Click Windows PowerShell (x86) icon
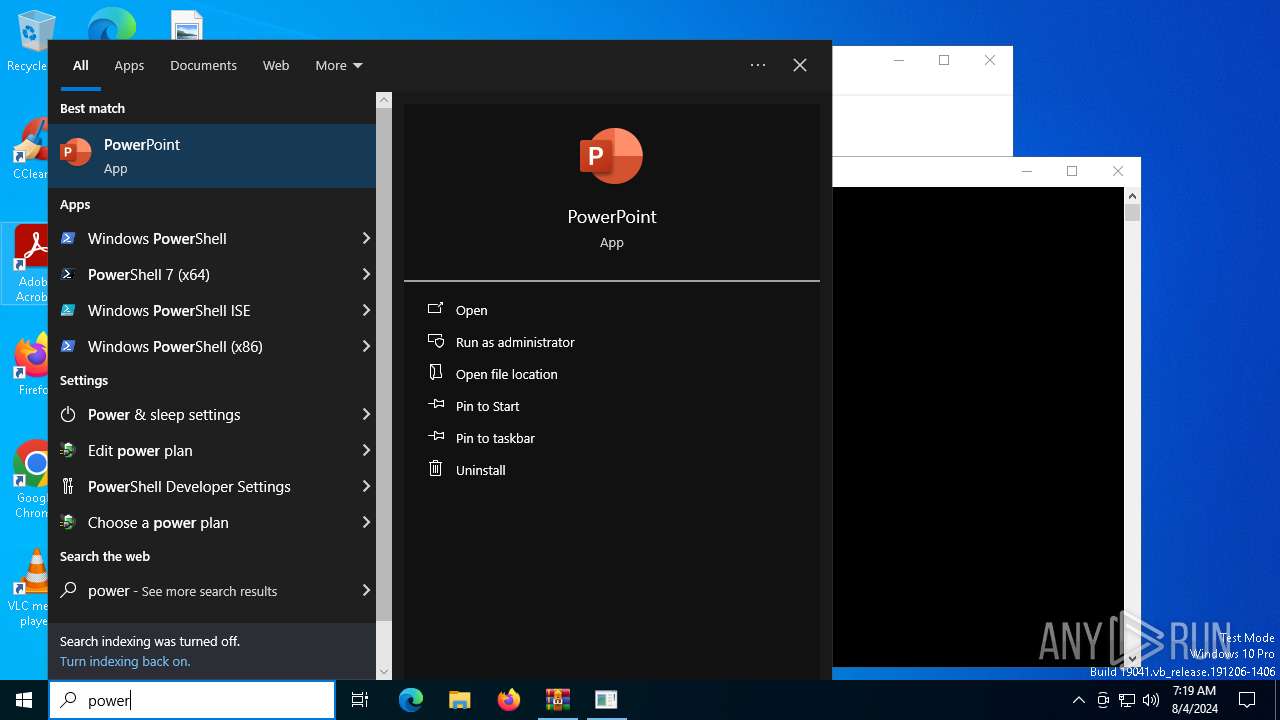 [68, 346]
